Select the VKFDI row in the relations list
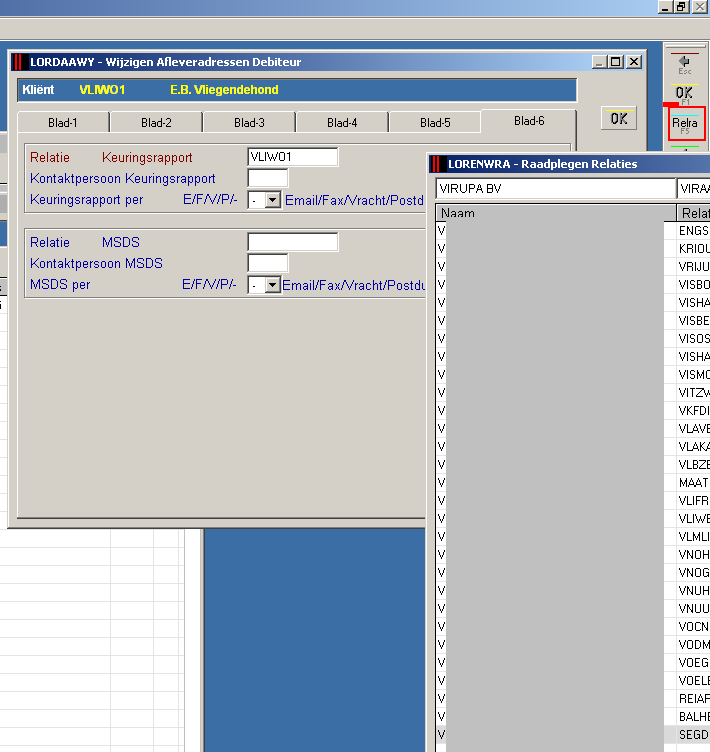The width and height of the screenshot is (710, 752). point(573,411)
